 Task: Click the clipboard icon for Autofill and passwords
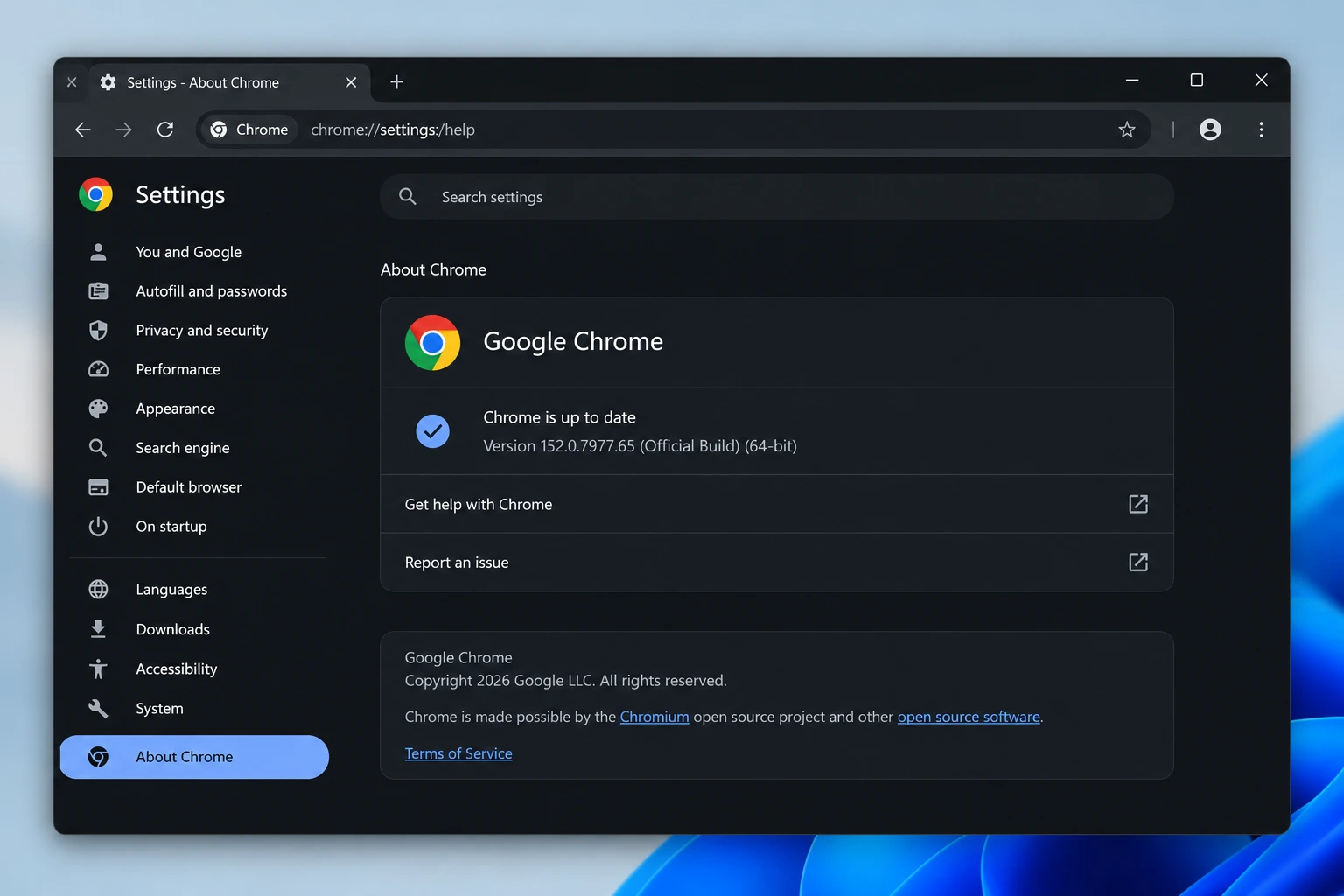[98, 291]
